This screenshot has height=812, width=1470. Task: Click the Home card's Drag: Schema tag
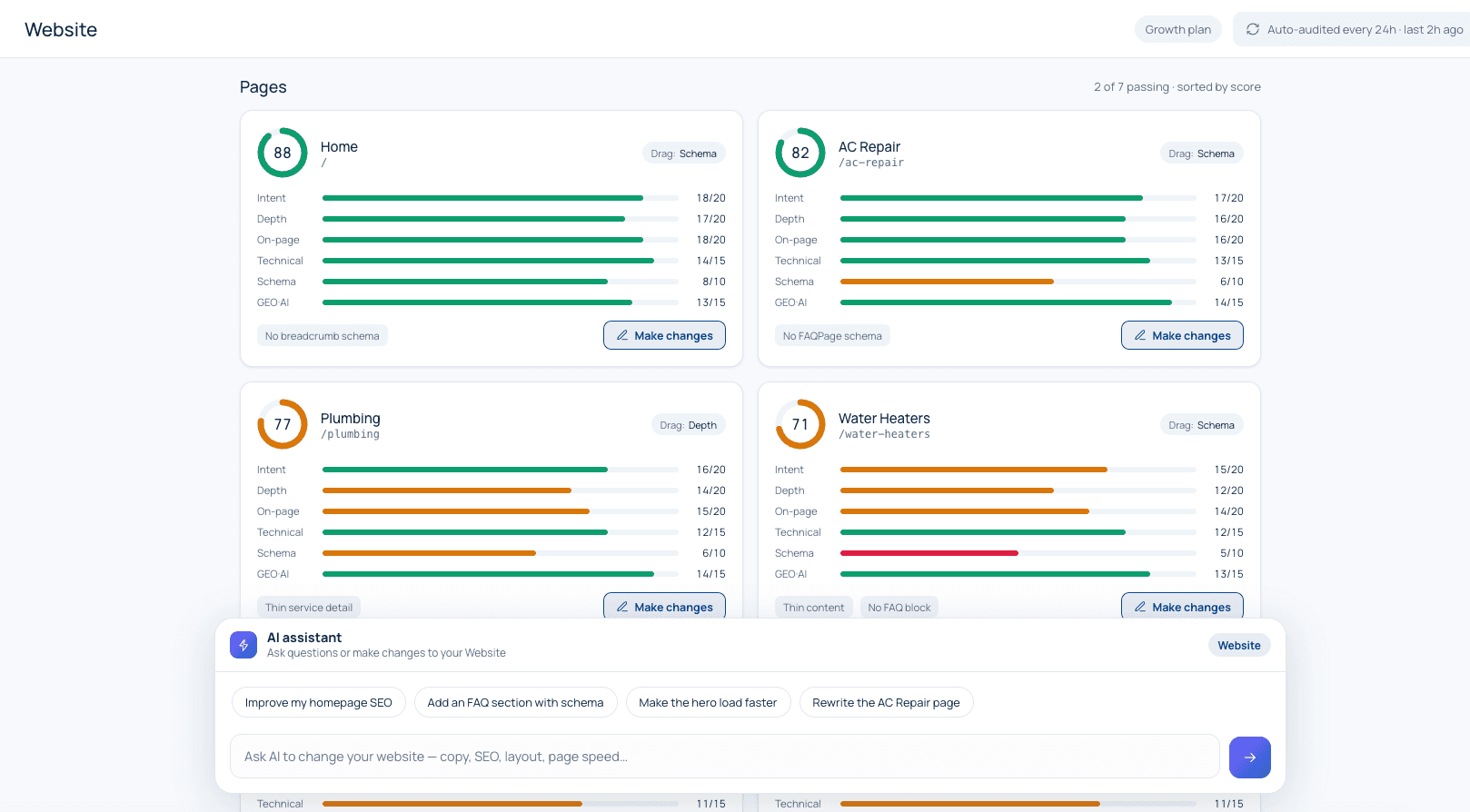683,153
